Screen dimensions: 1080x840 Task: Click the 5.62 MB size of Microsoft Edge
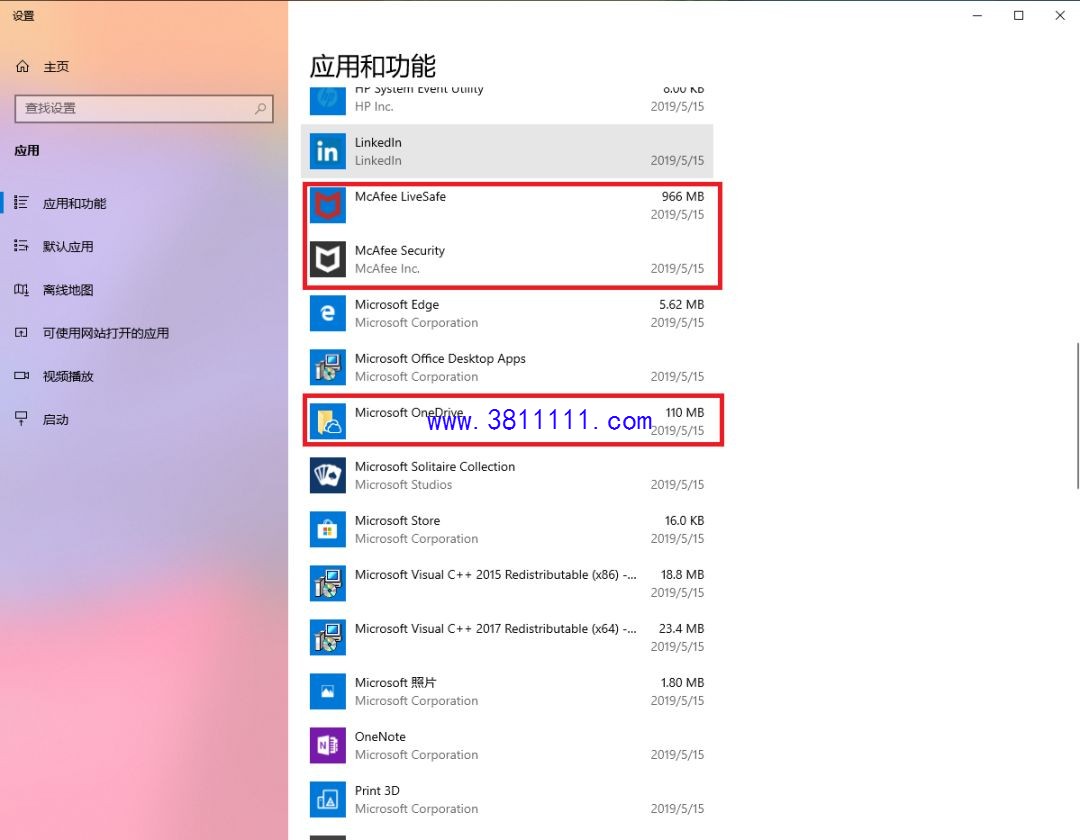pos(681,304)
